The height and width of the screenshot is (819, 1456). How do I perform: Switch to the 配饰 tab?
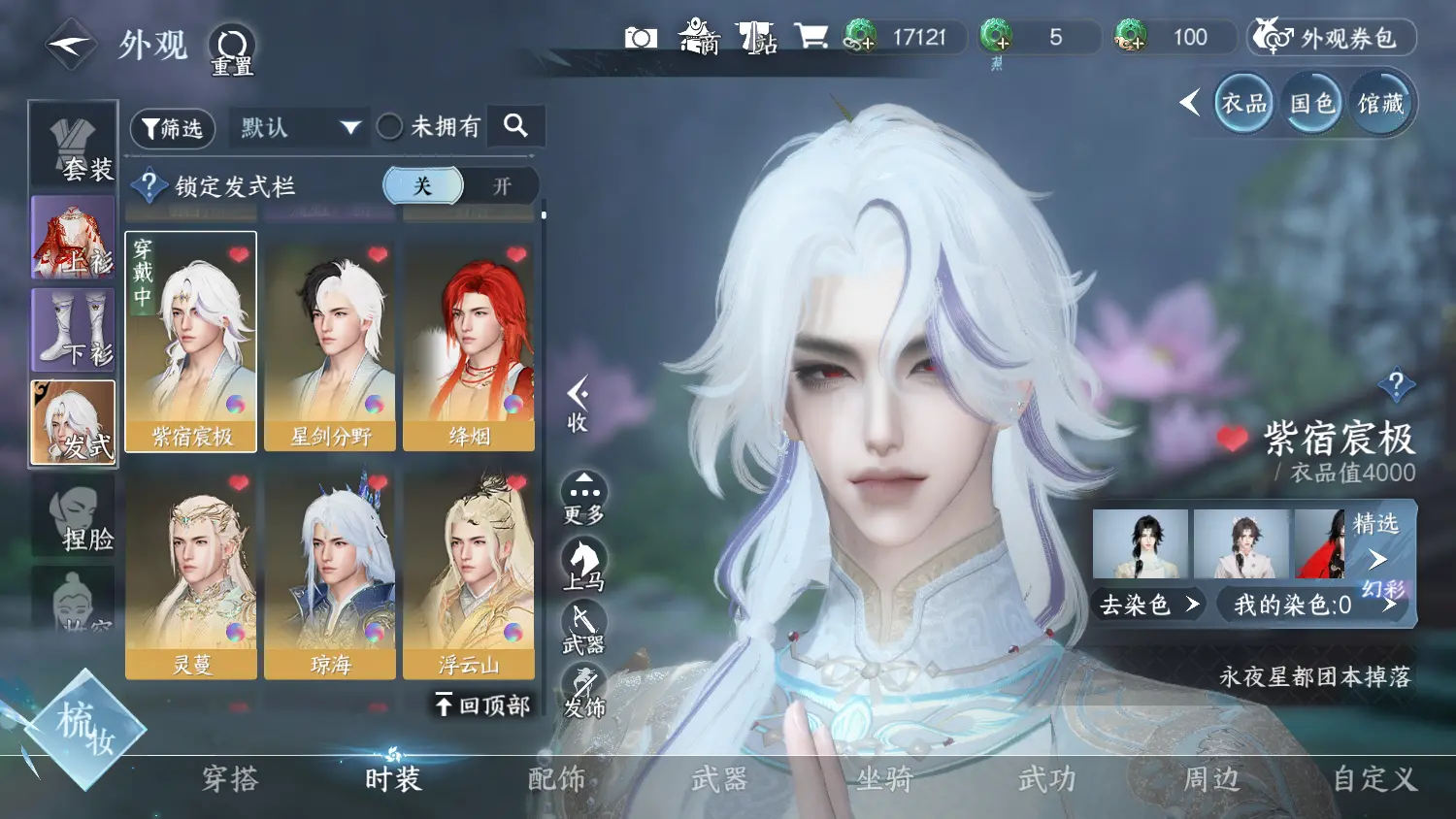pyautogui.click(x=556, y=779)
